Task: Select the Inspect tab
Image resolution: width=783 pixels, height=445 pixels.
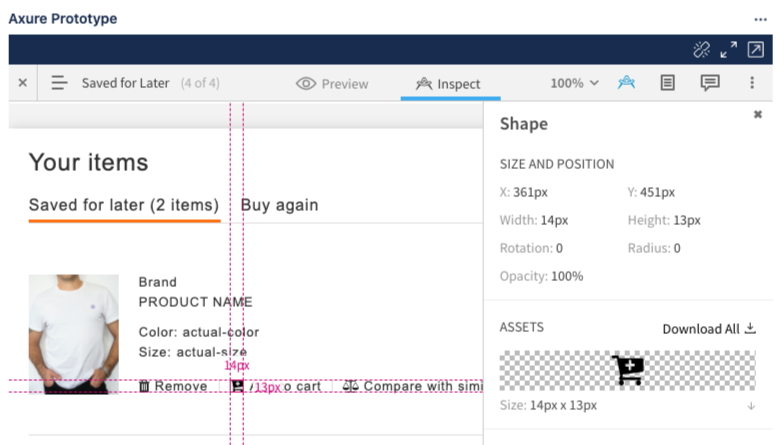Action: pos(449,84)
